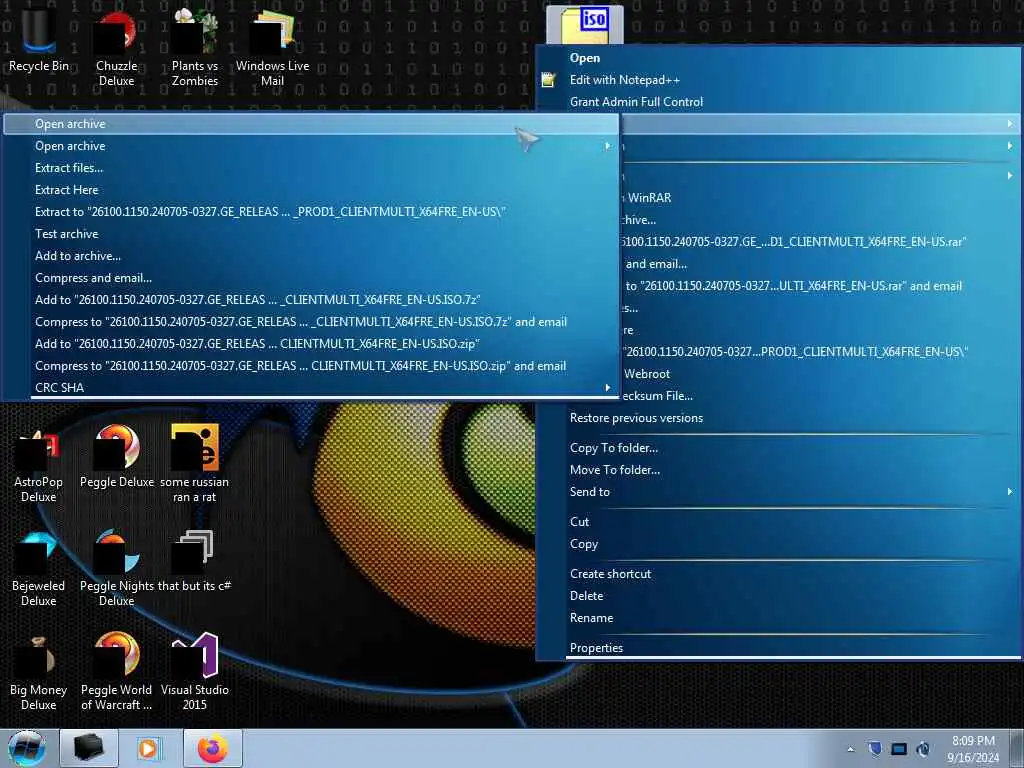The width and height of the screenshot is (1024, 768).
Task: Select the Chuzzle Deluxe desktop shortcut
Action: pos(116,47)
